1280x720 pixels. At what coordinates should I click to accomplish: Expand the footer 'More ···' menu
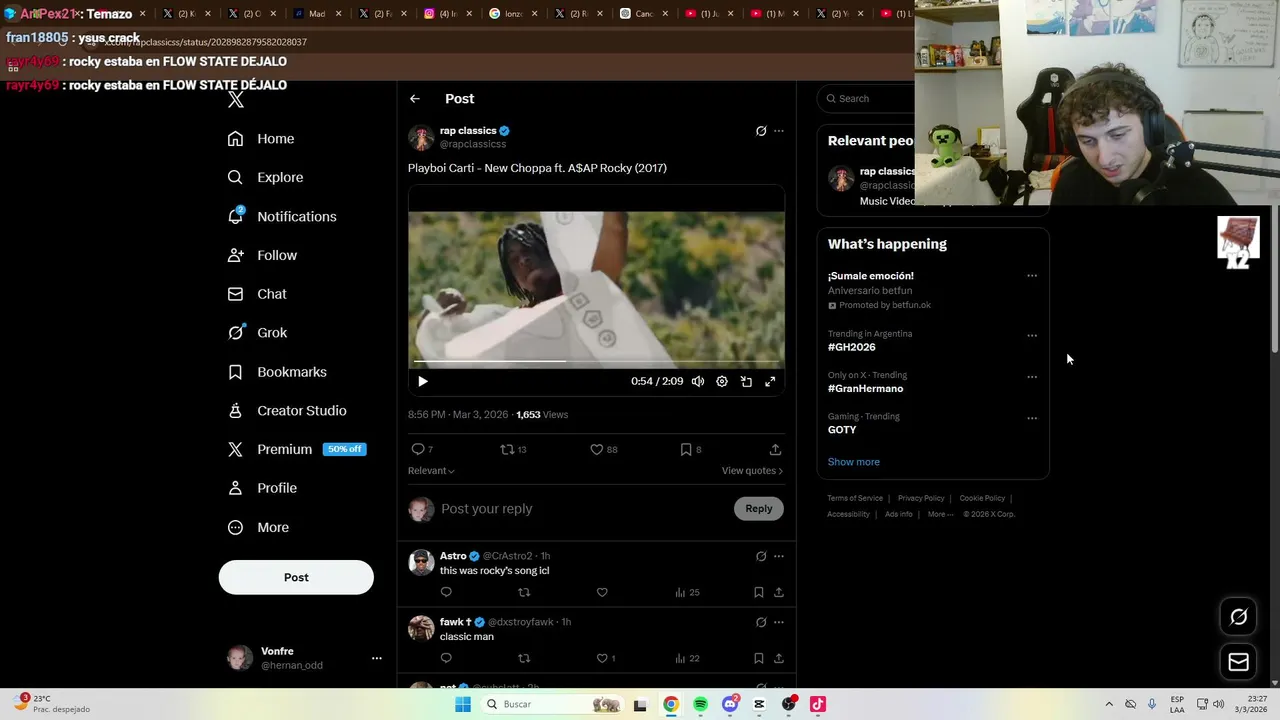941,514
